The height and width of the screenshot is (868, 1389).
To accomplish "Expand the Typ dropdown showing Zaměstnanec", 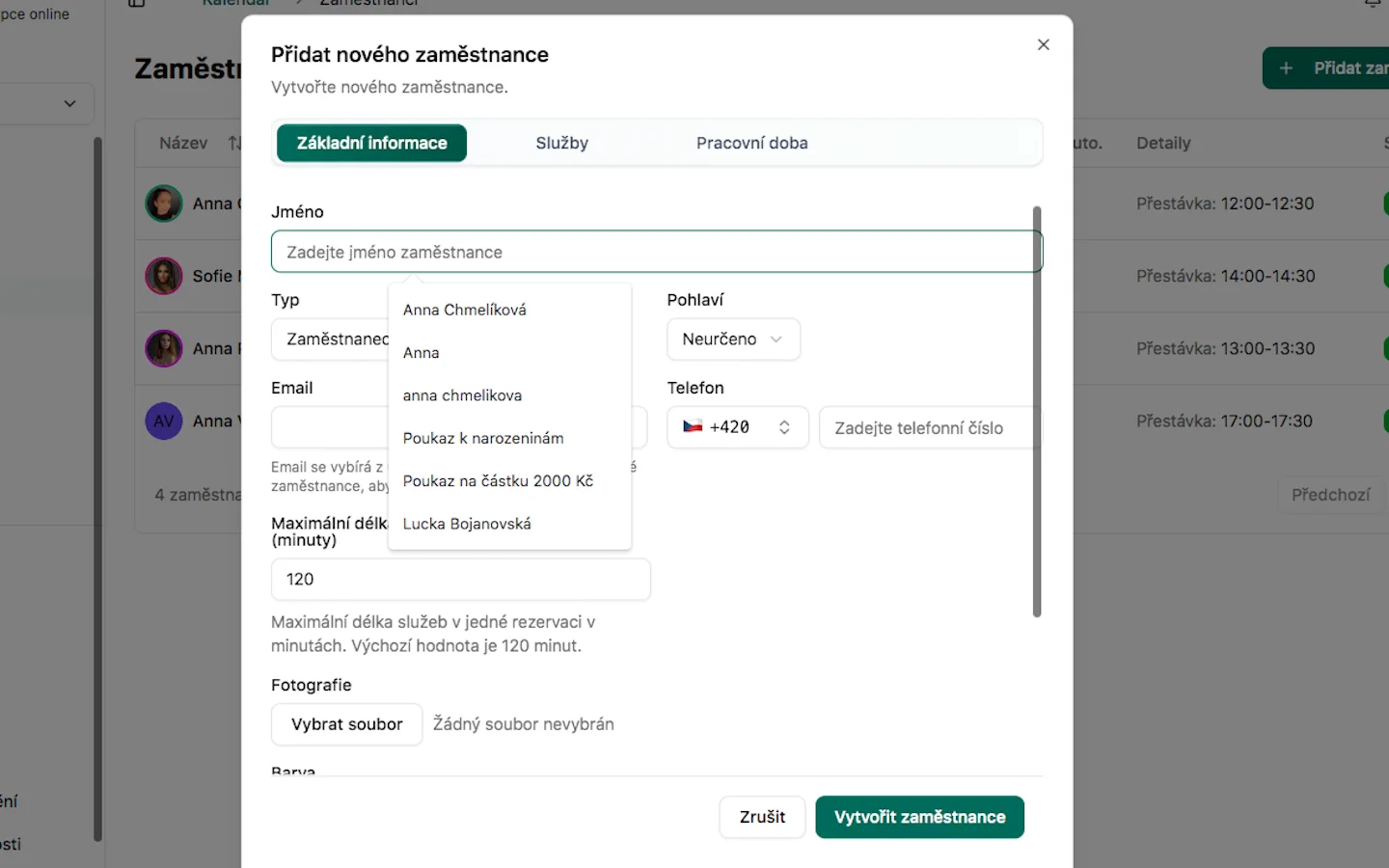I will click(330, 339).
